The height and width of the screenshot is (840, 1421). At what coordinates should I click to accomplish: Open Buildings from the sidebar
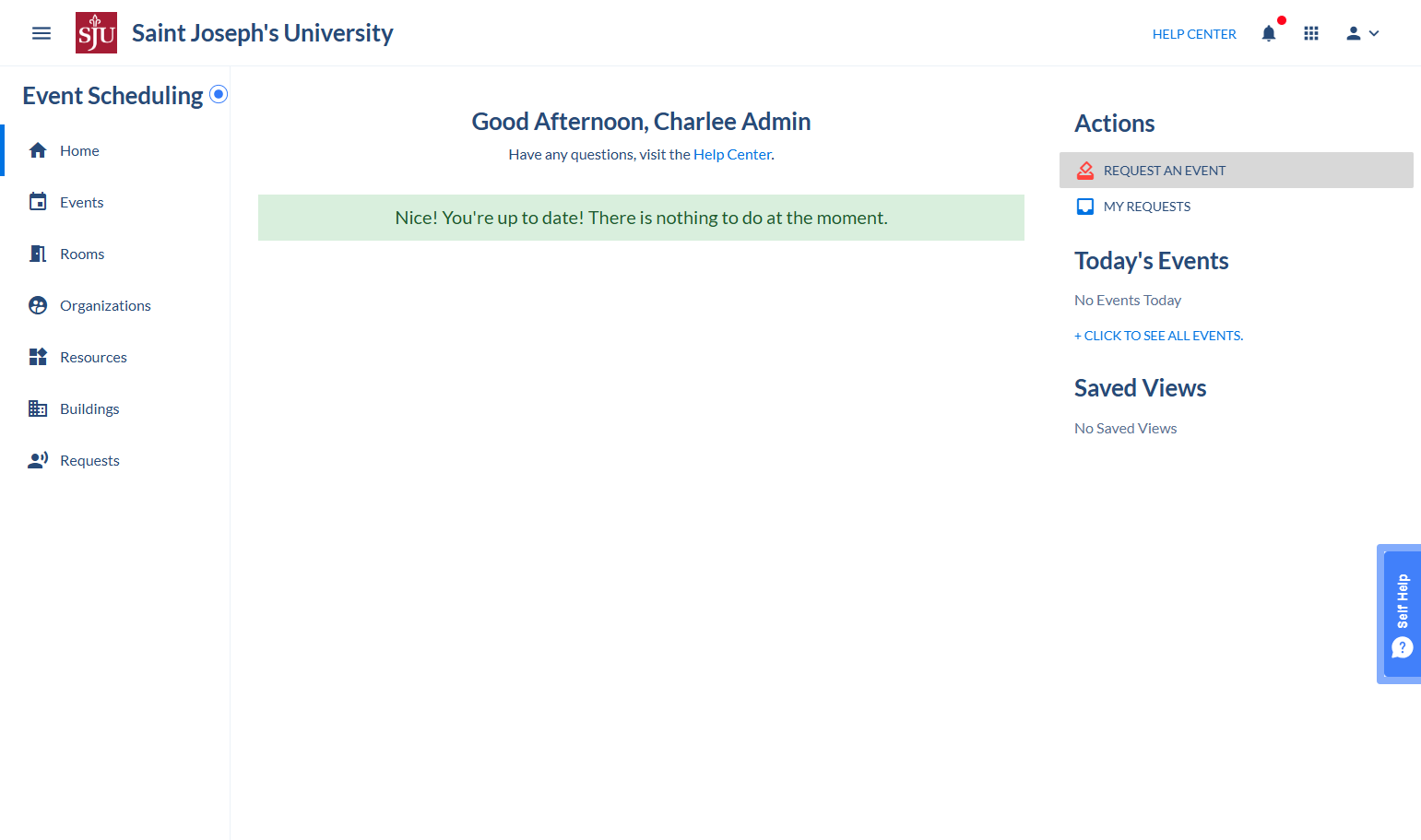(x=115, y=408)
